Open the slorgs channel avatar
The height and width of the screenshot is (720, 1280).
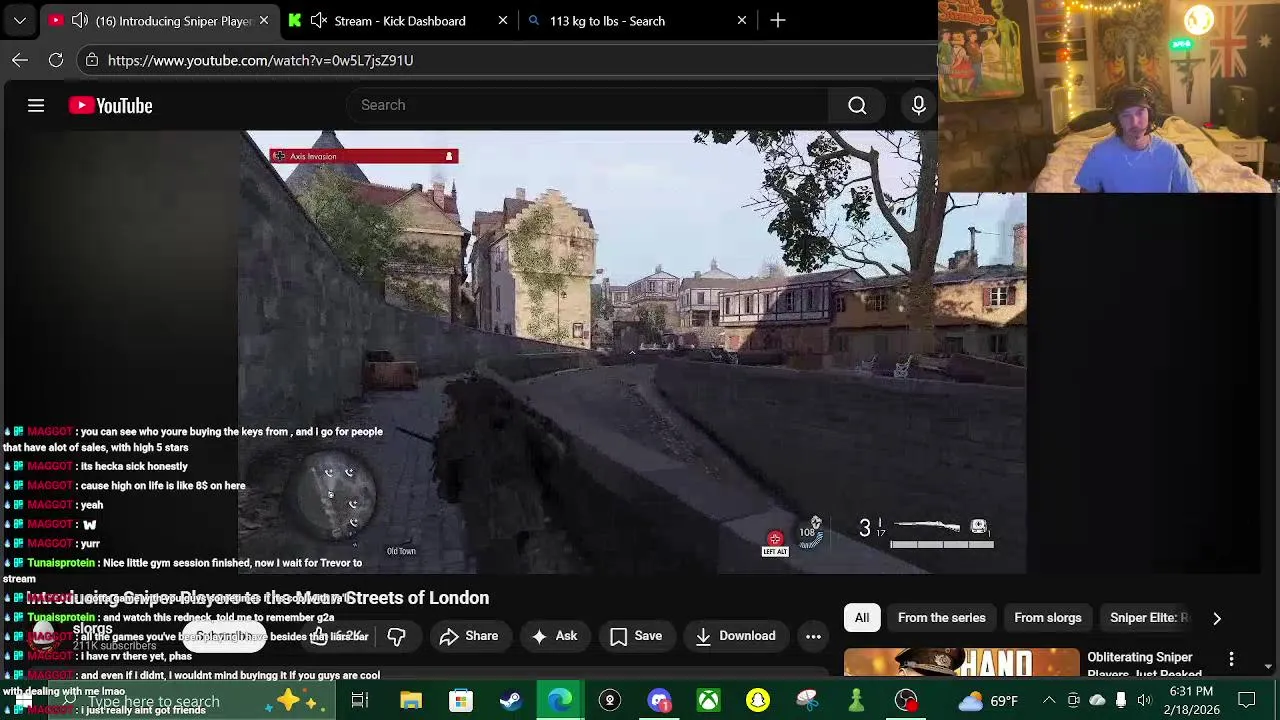pyautogui.click(x=44, y=636)
